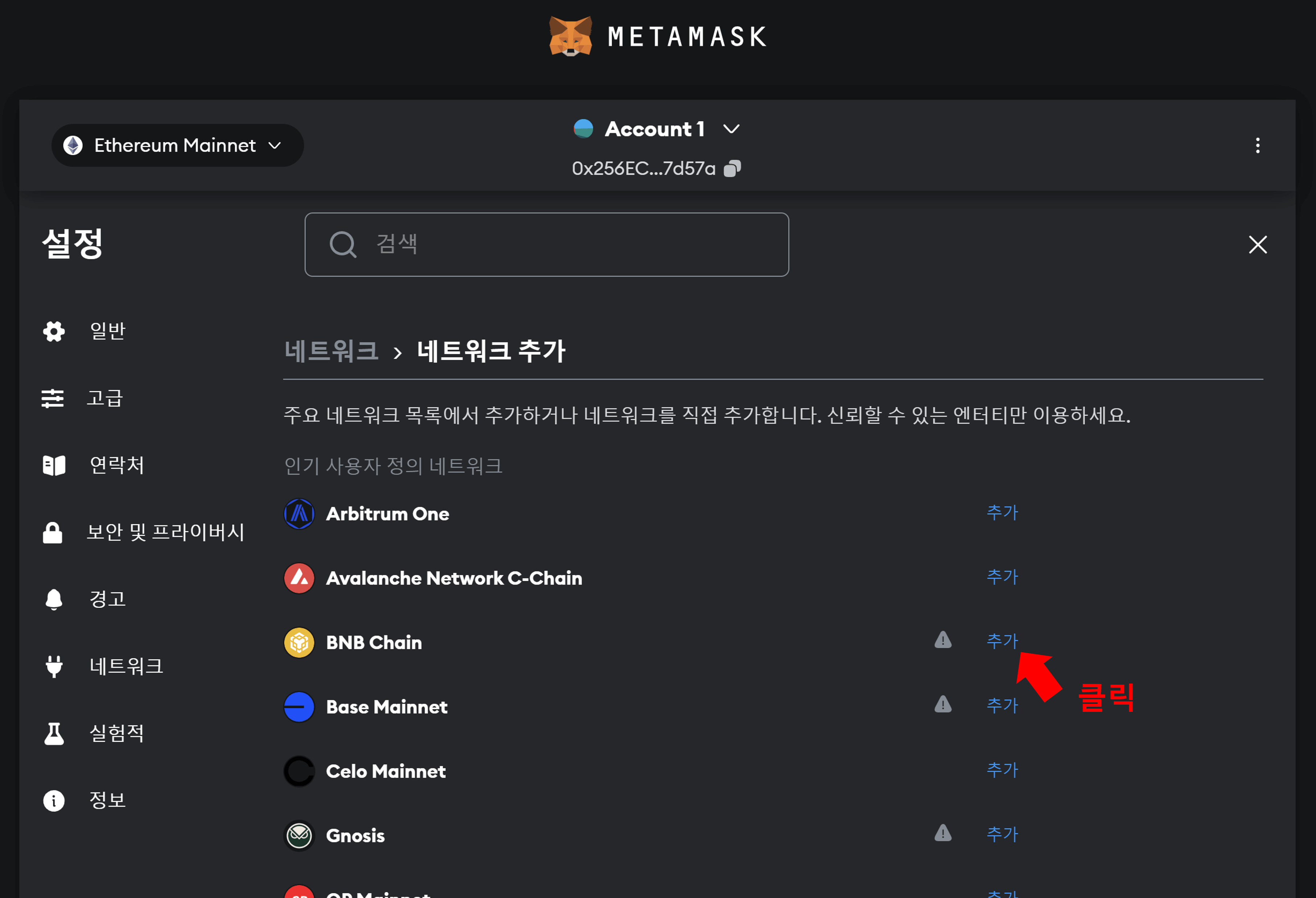Click 추가 next to Avalanche Network C-Chain
The image size is (1316, 898).
pos(1002,577)
